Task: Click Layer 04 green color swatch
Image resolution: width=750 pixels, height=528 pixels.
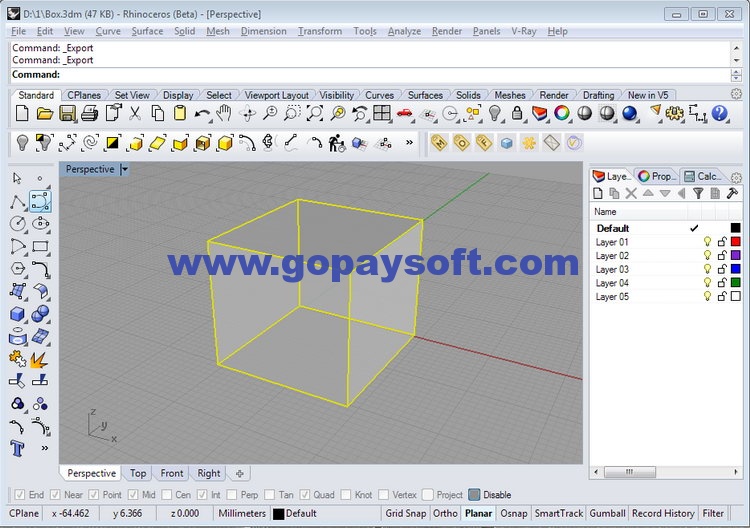Action: [x=736, y=283]
